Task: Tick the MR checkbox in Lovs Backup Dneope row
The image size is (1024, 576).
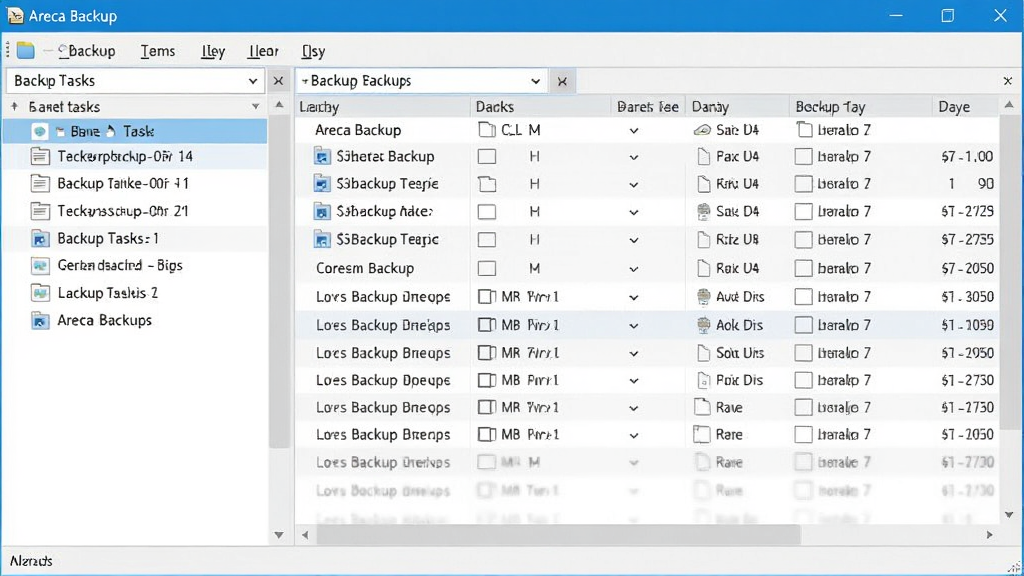Action: 487,297
